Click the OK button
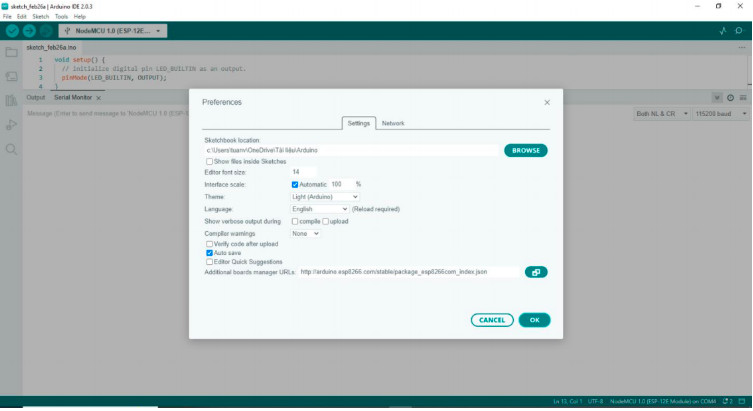This screenshot has width=753, height=411. tap(534, 320)
